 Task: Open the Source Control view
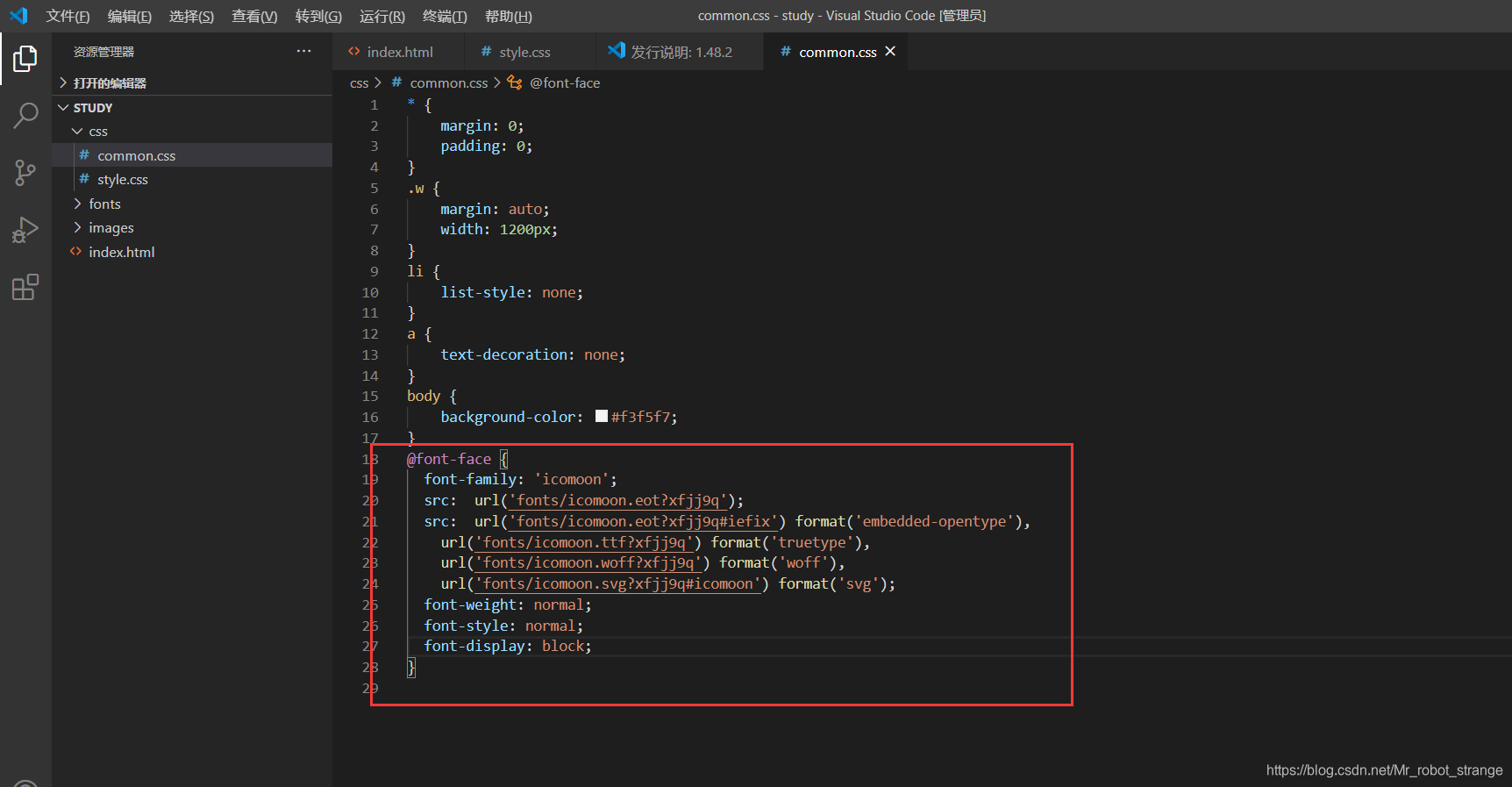tap(25, 173)
